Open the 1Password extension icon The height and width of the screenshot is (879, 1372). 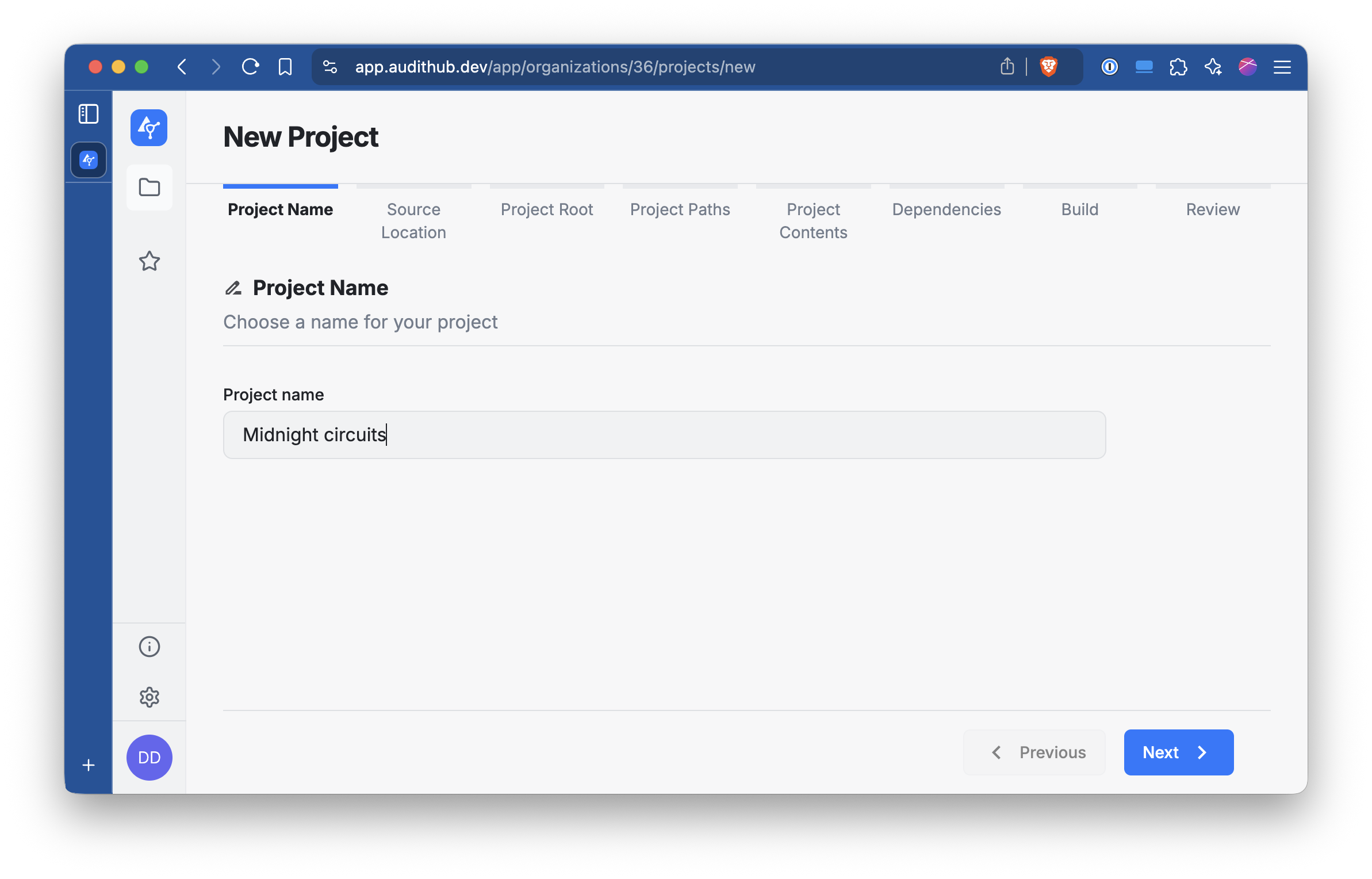coord(1110,67)
